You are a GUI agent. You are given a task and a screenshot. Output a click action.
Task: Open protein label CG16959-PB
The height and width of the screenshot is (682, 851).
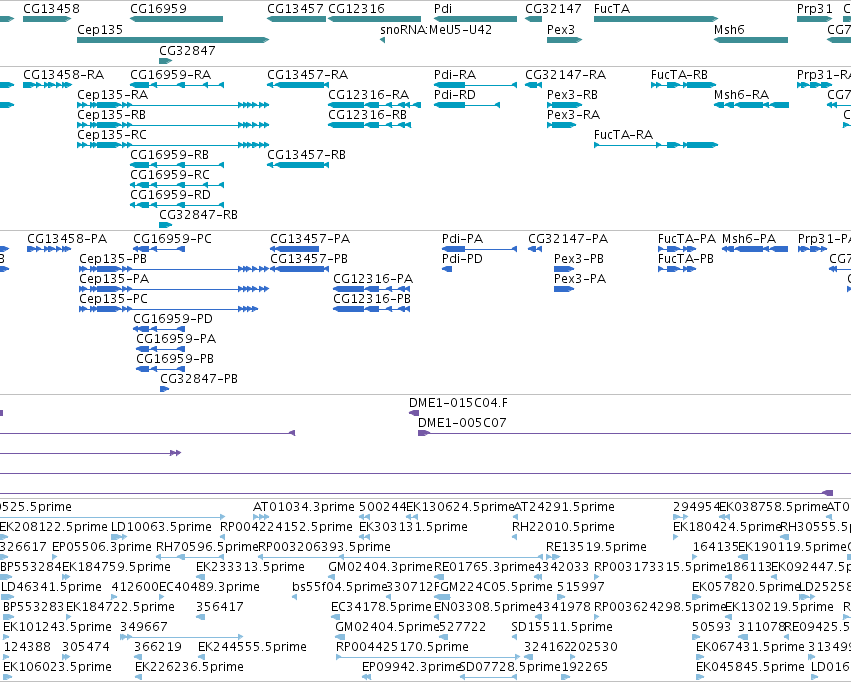coord(175,359)
